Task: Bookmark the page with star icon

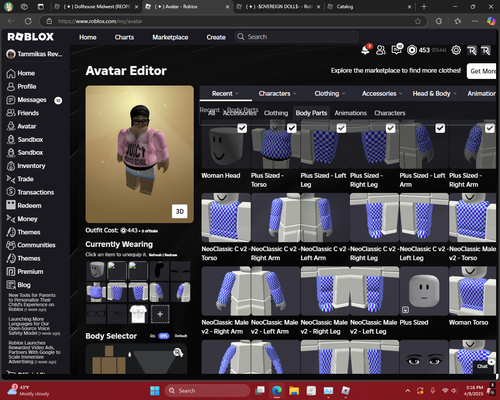Action: click(x=418, y=21)
